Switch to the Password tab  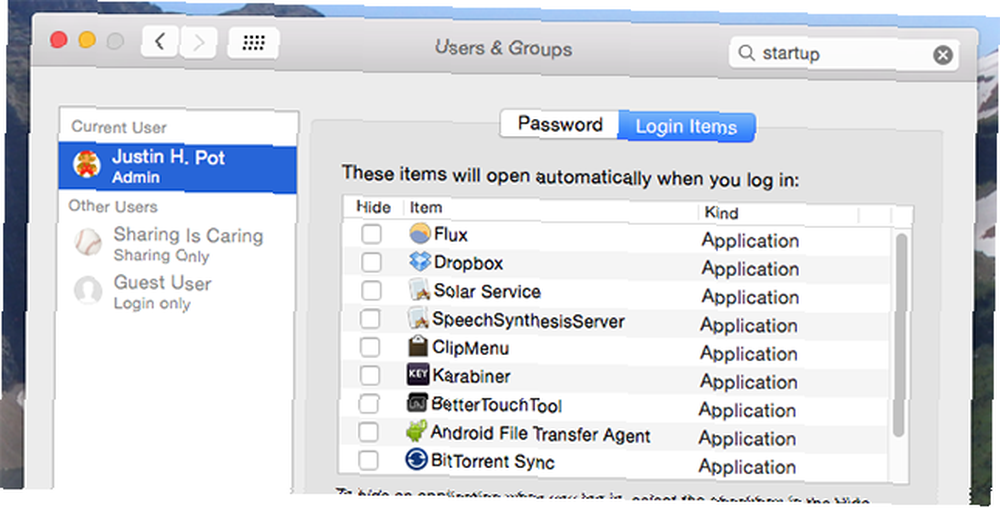[560, 124]
